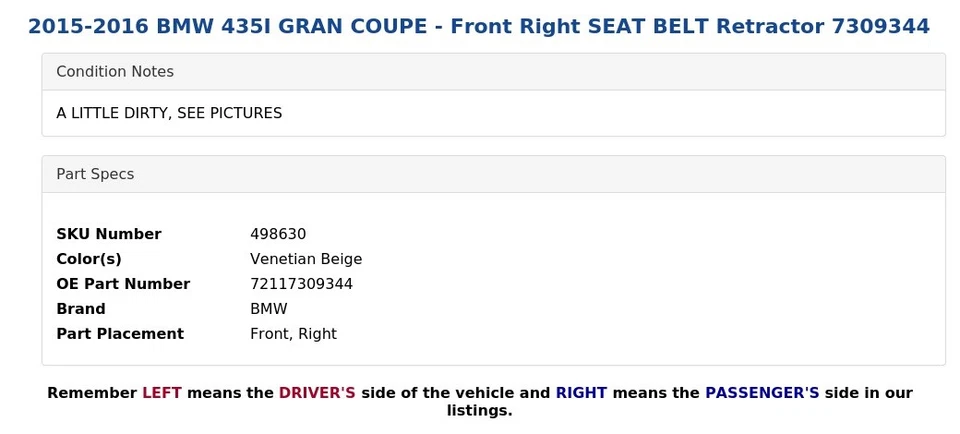Image resolution: width=960 pixels, height=434 pixels.
Task: Click the Part Specs panel header
Action: [95, 174]
